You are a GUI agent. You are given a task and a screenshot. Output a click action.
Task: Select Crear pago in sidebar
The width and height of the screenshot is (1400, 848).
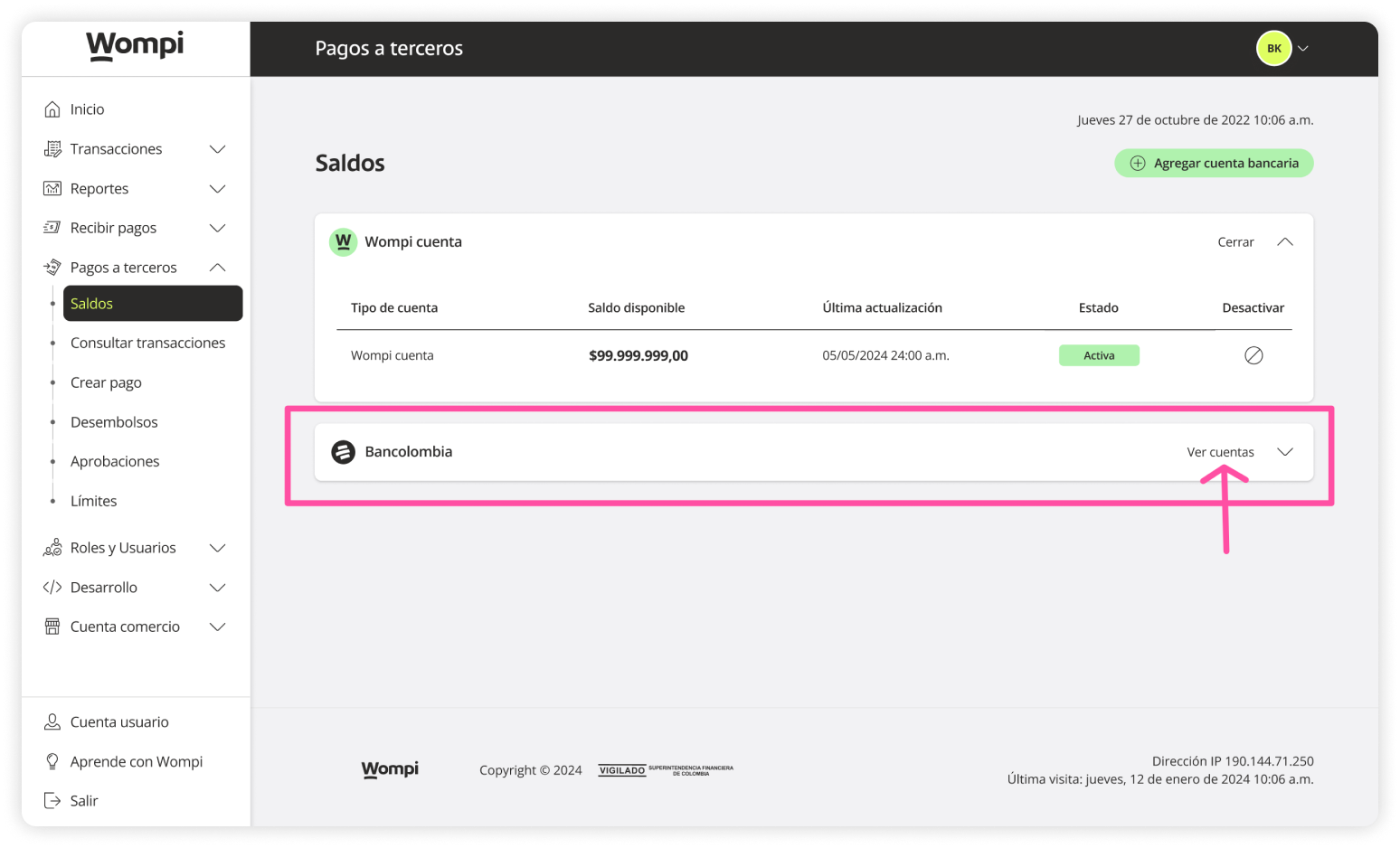[x=106, y=383]
